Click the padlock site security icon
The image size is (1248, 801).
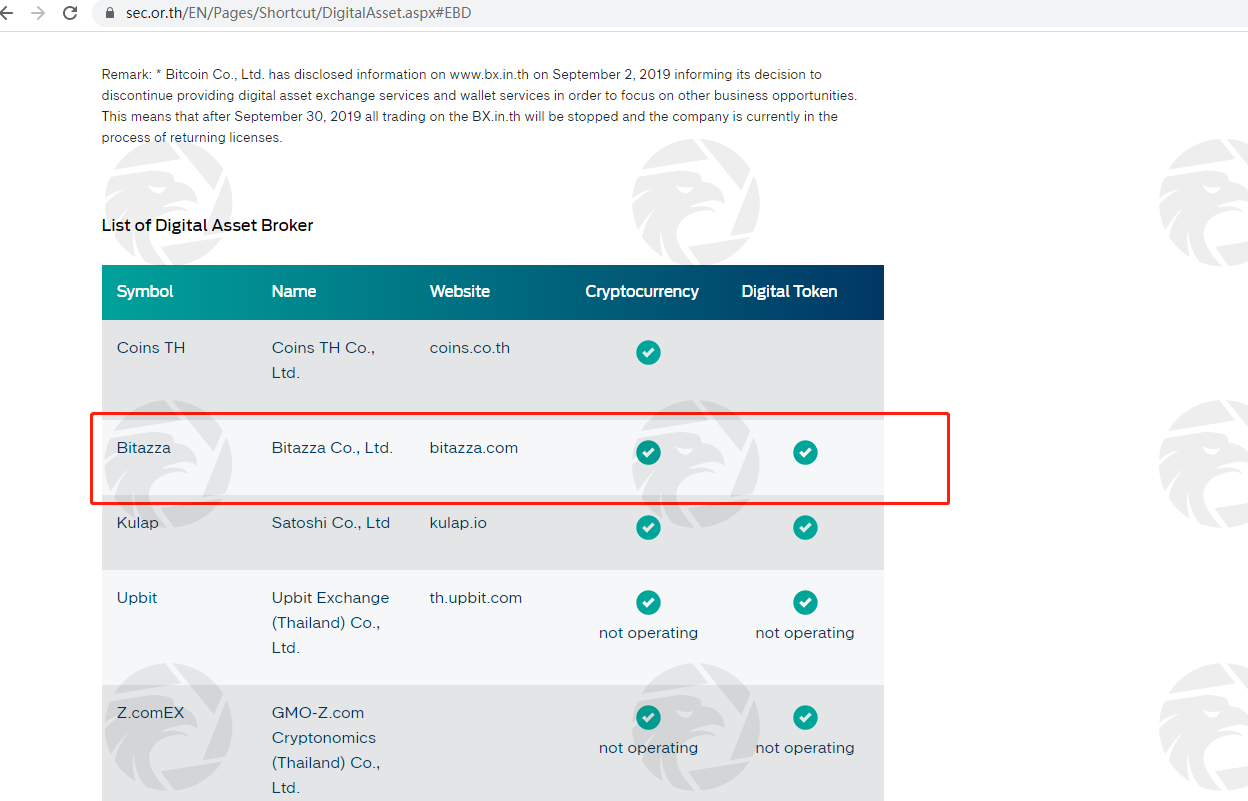111,14
